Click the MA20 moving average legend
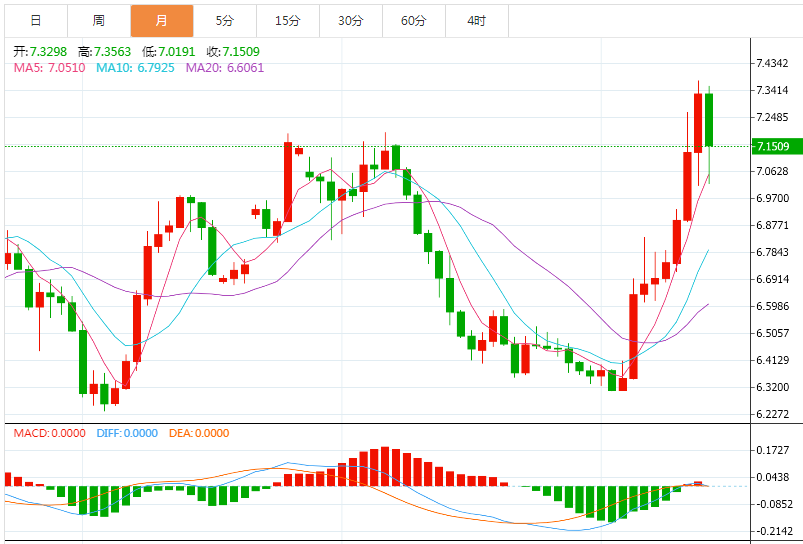Viewport: 803px width, 544px height. 225,67
